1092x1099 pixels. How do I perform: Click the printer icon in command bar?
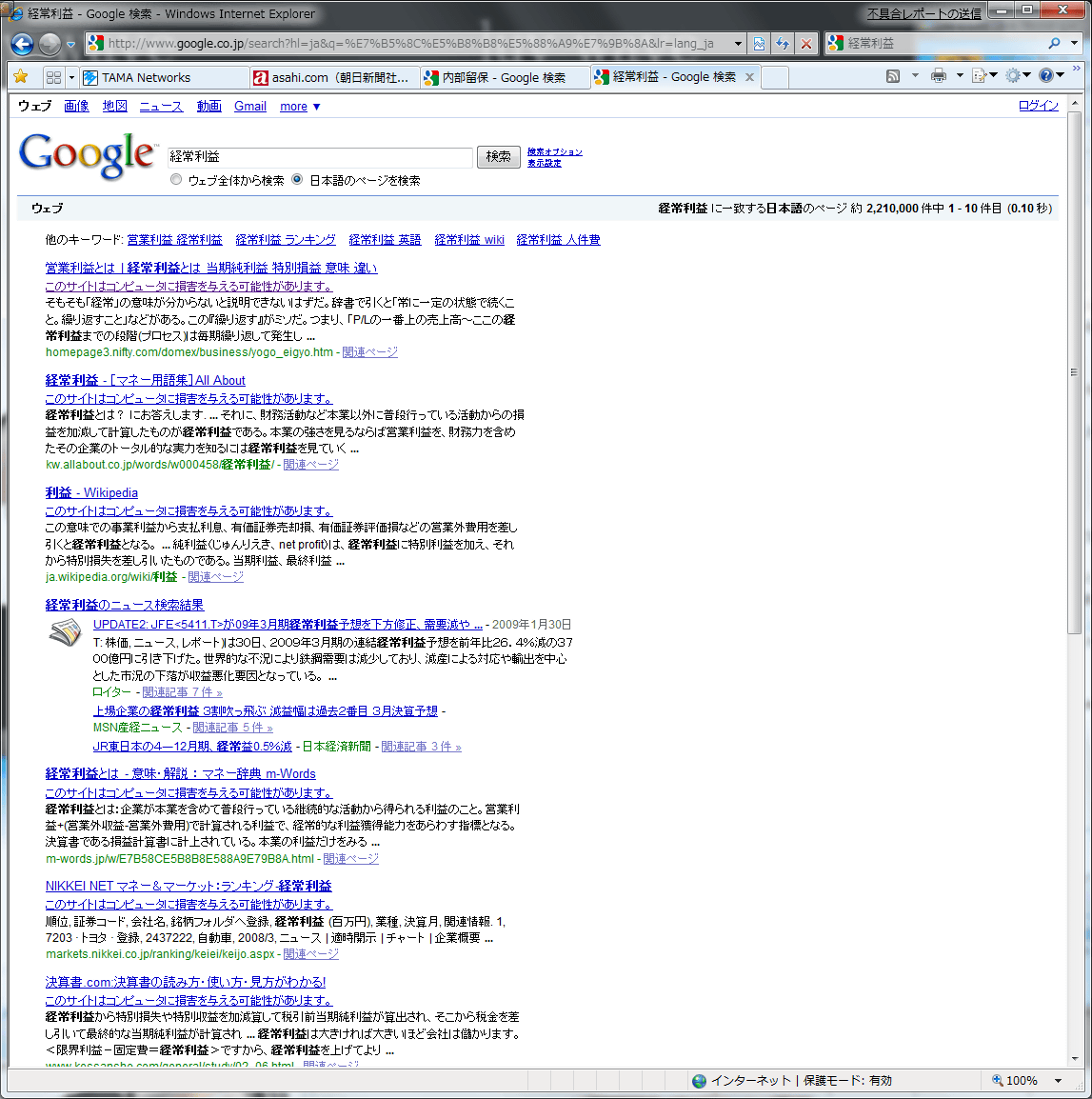pos(939,76)
